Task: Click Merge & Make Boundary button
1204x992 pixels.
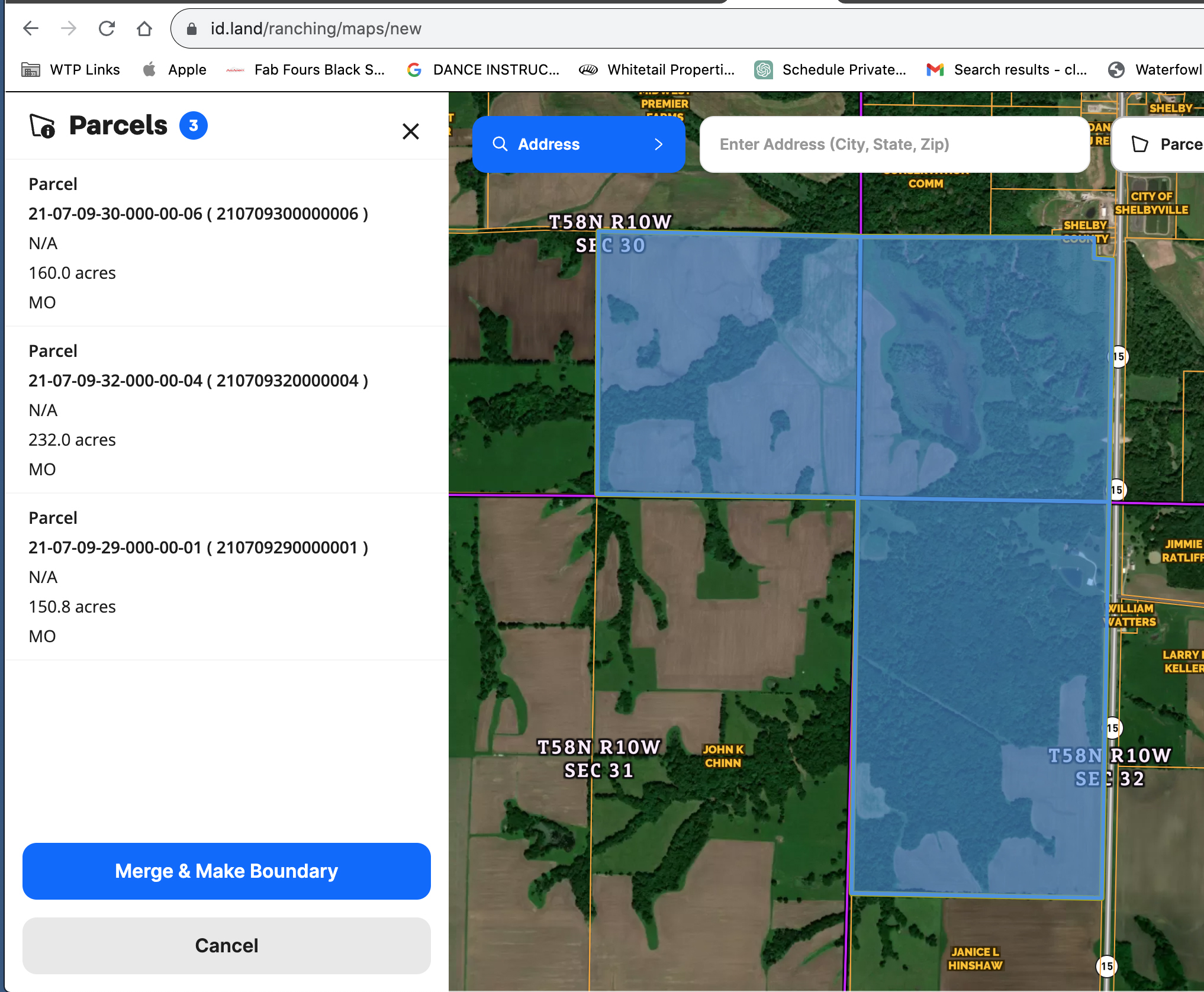Action: click(226, 871)
